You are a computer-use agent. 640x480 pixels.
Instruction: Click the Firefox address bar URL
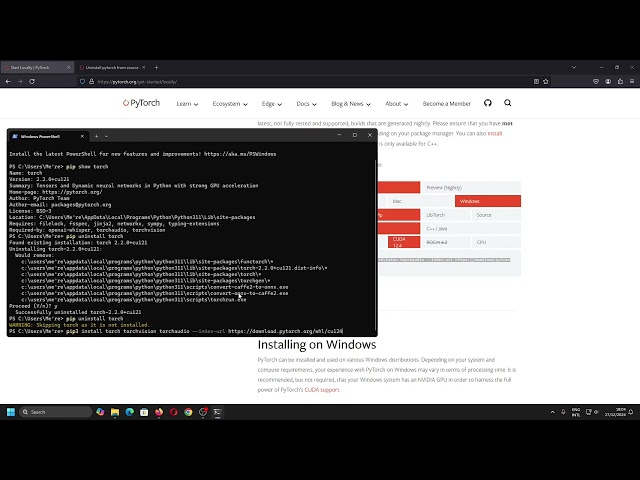click(137, 82)
